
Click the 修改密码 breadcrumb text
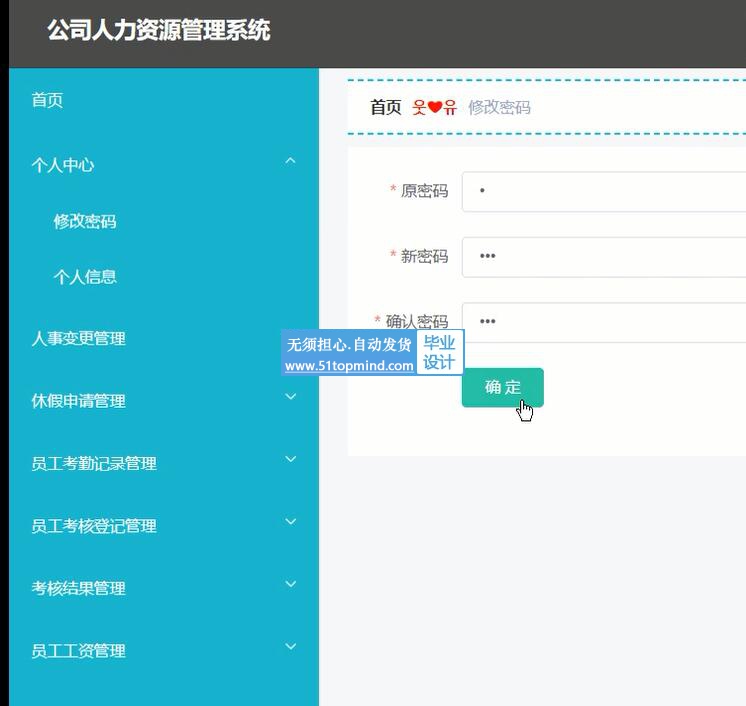click(499, 108)
